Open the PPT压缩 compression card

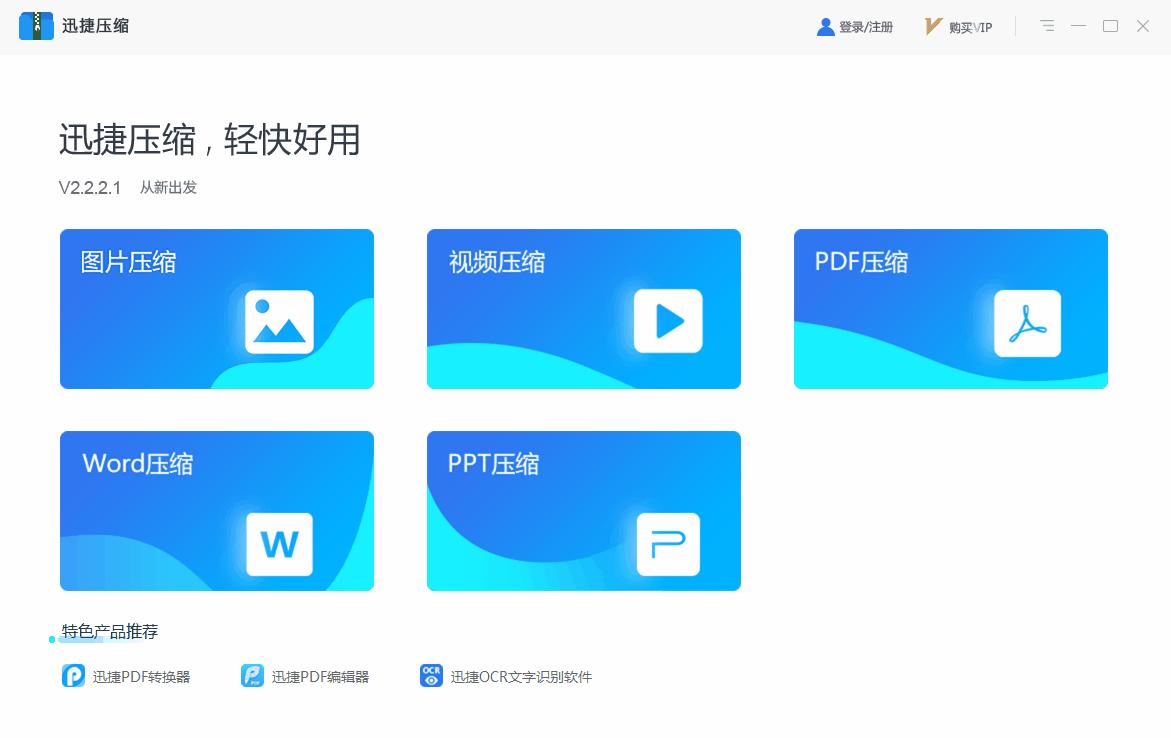pos(583,510)
